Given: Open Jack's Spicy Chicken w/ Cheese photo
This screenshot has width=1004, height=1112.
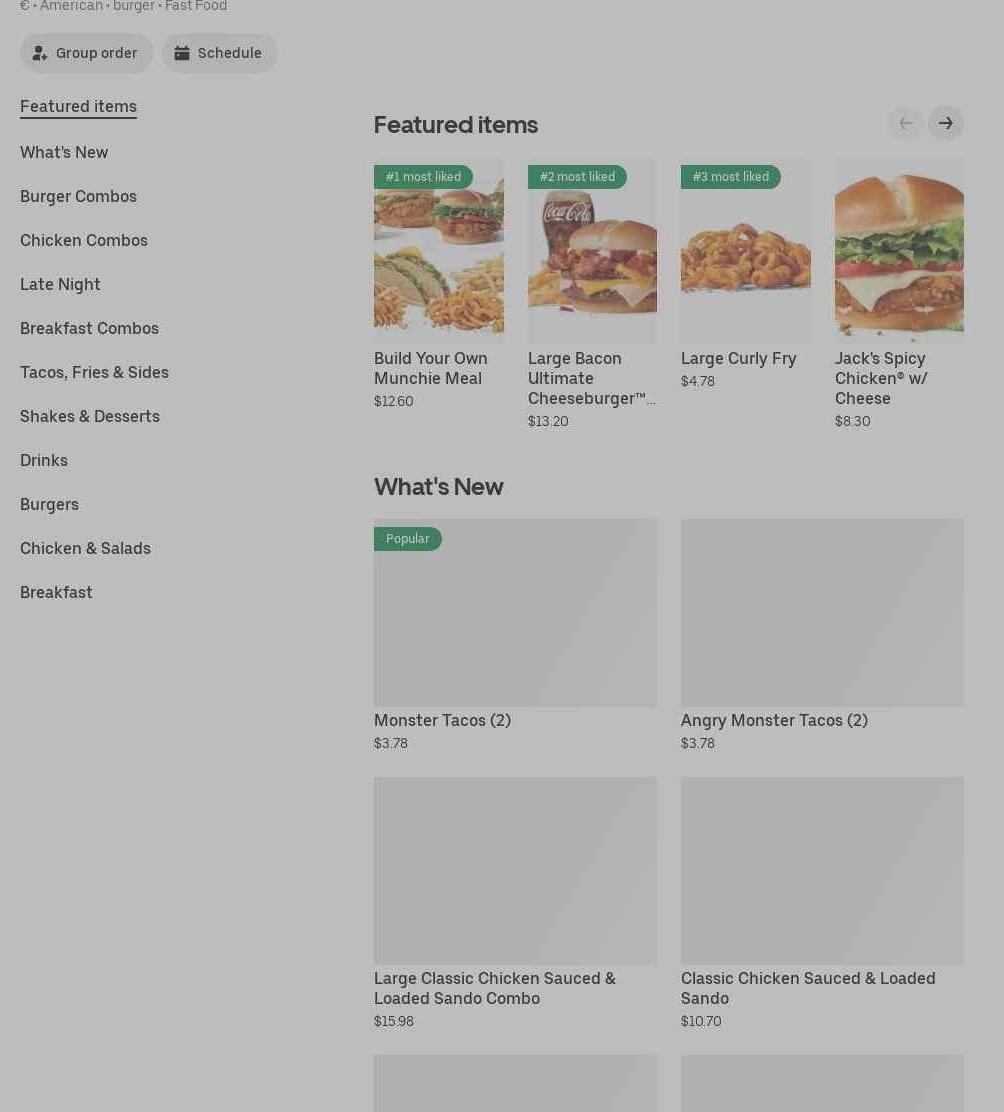Looking at the screenshot, I should pos(899,250).
